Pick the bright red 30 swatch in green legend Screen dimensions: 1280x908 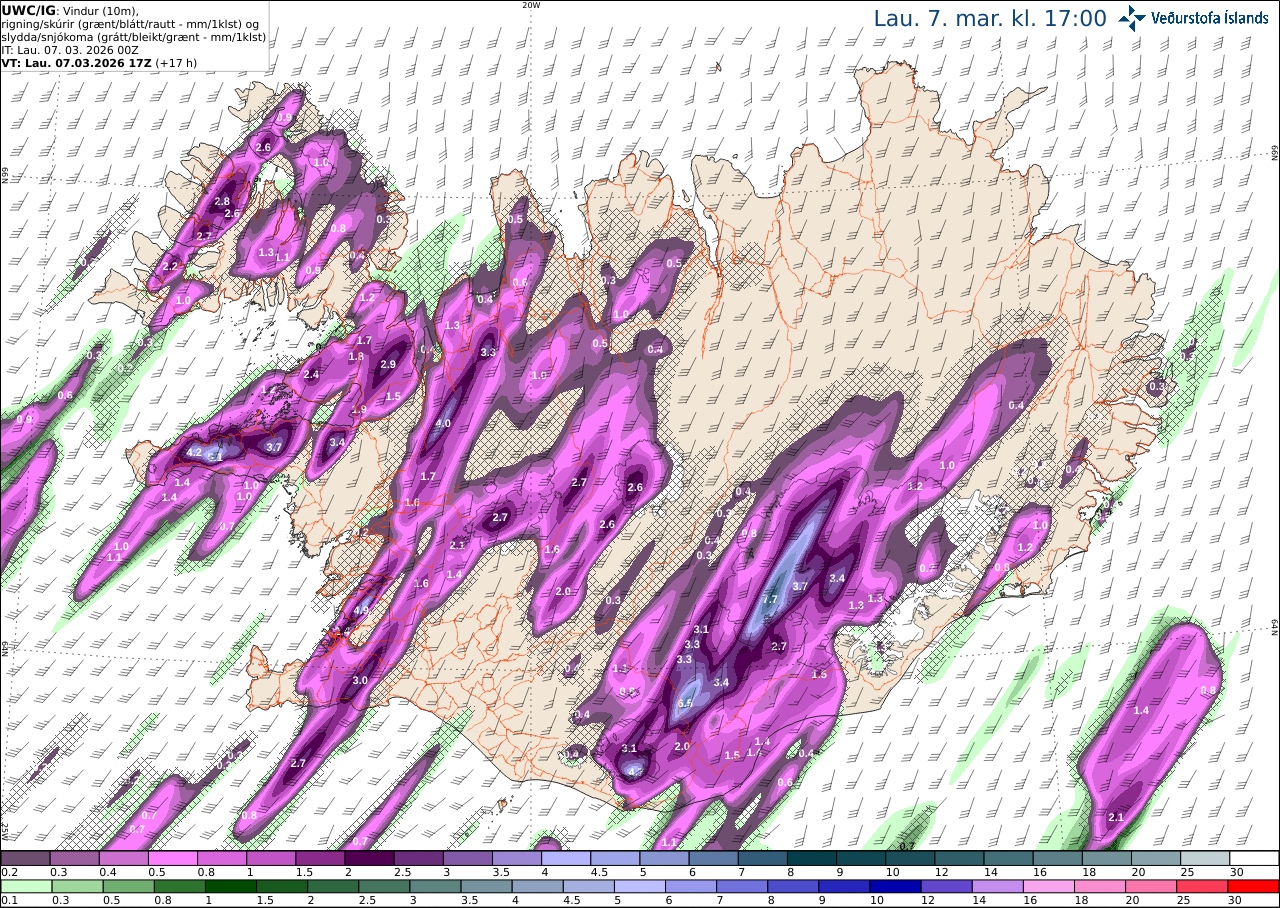(x=1255, y=886)
